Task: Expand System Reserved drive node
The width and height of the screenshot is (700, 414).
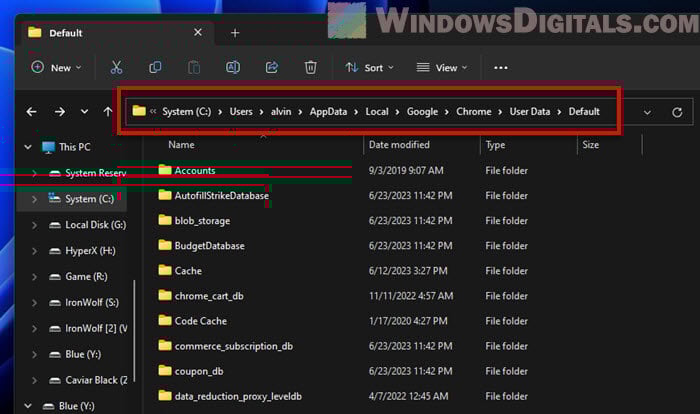Action: (x=34, y=173)
